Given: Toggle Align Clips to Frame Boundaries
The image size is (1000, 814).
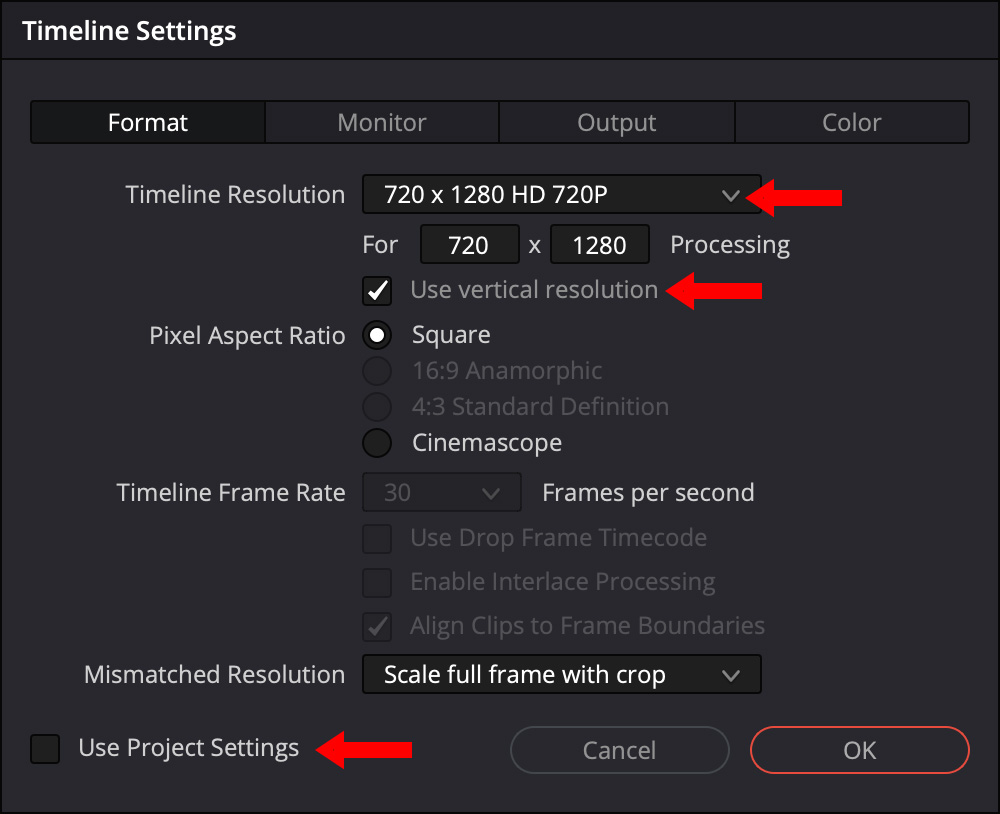Looking at the screenshot, I should click(376, 626).
